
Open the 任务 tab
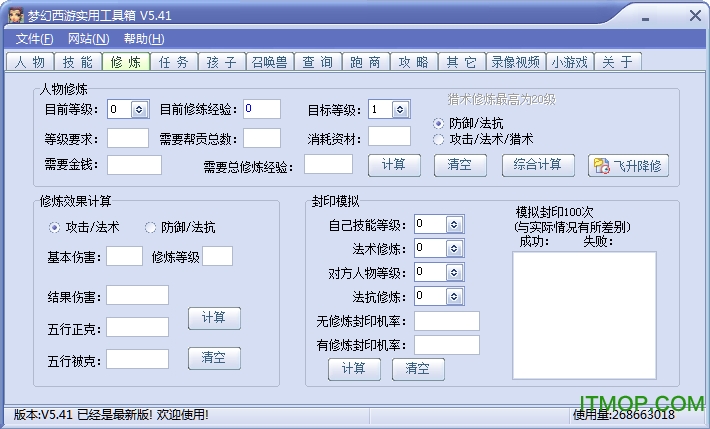point(174,62)
